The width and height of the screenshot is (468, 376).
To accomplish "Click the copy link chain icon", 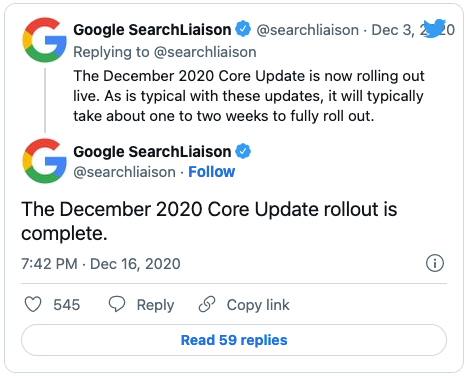I will 207,304.
